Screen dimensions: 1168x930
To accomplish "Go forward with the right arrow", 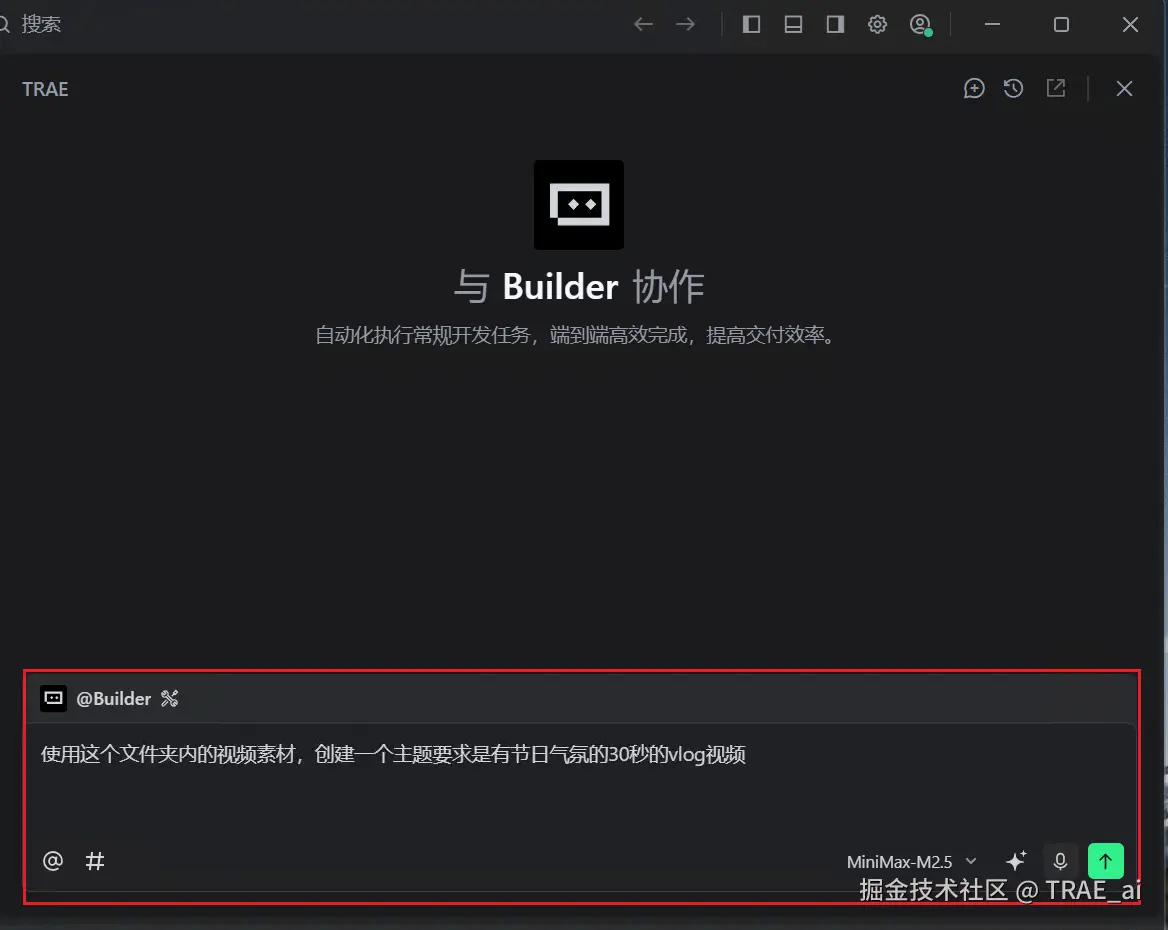I will (685, 25).
